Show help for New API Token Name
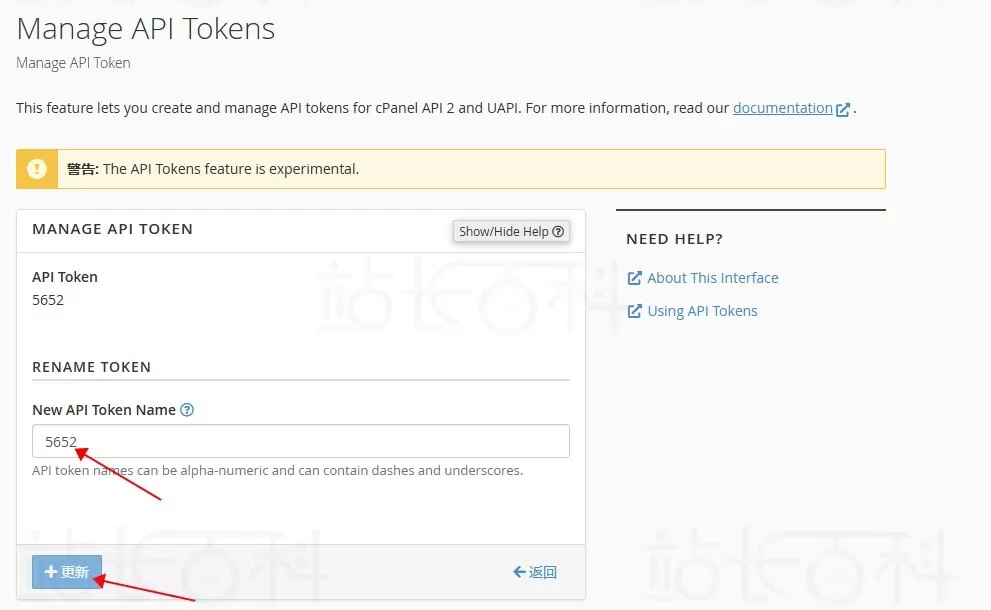991x610 pixels. (187, 410)
